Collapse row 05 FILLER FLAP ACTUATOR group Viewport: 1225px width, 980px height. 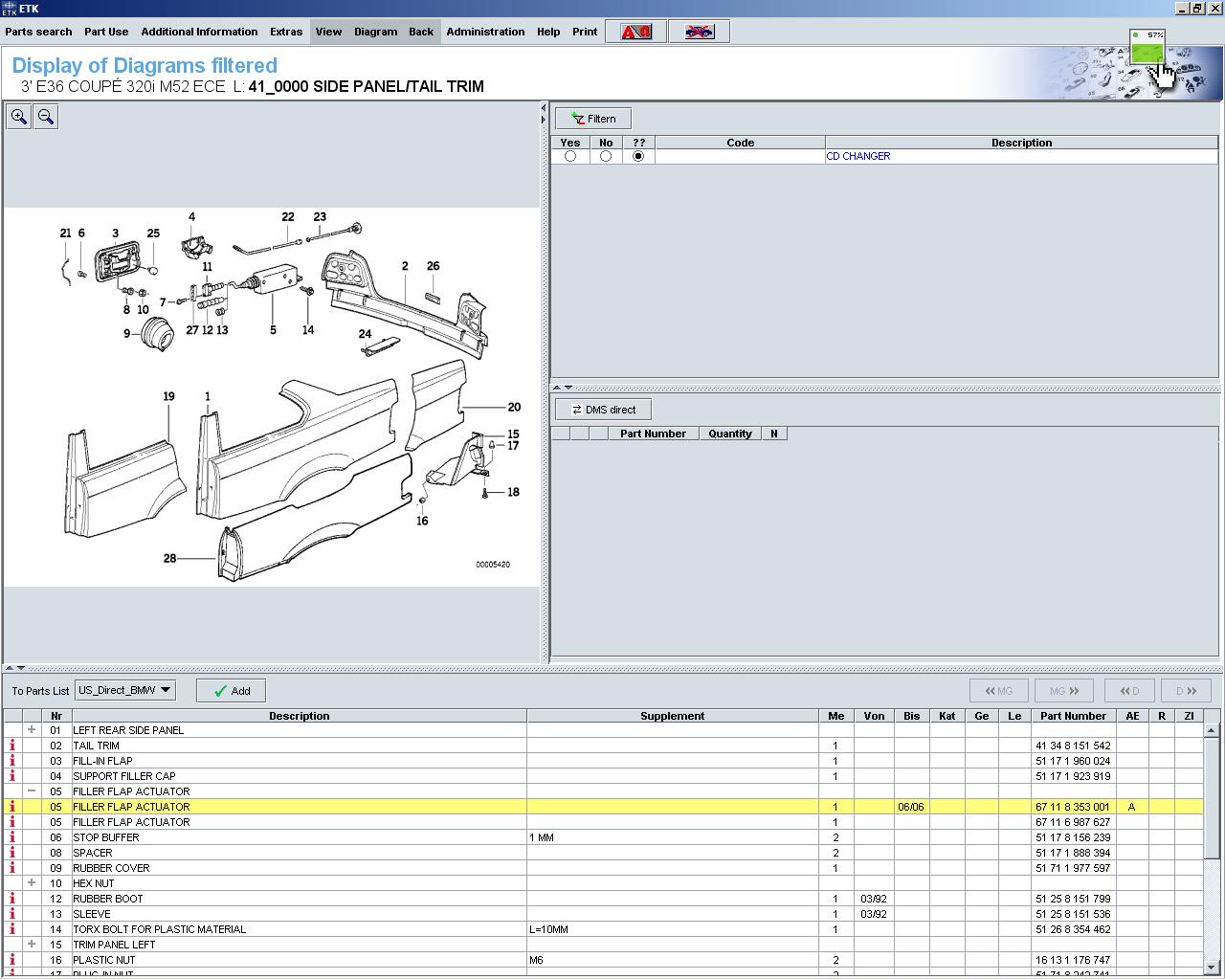(x=32, y=791)
